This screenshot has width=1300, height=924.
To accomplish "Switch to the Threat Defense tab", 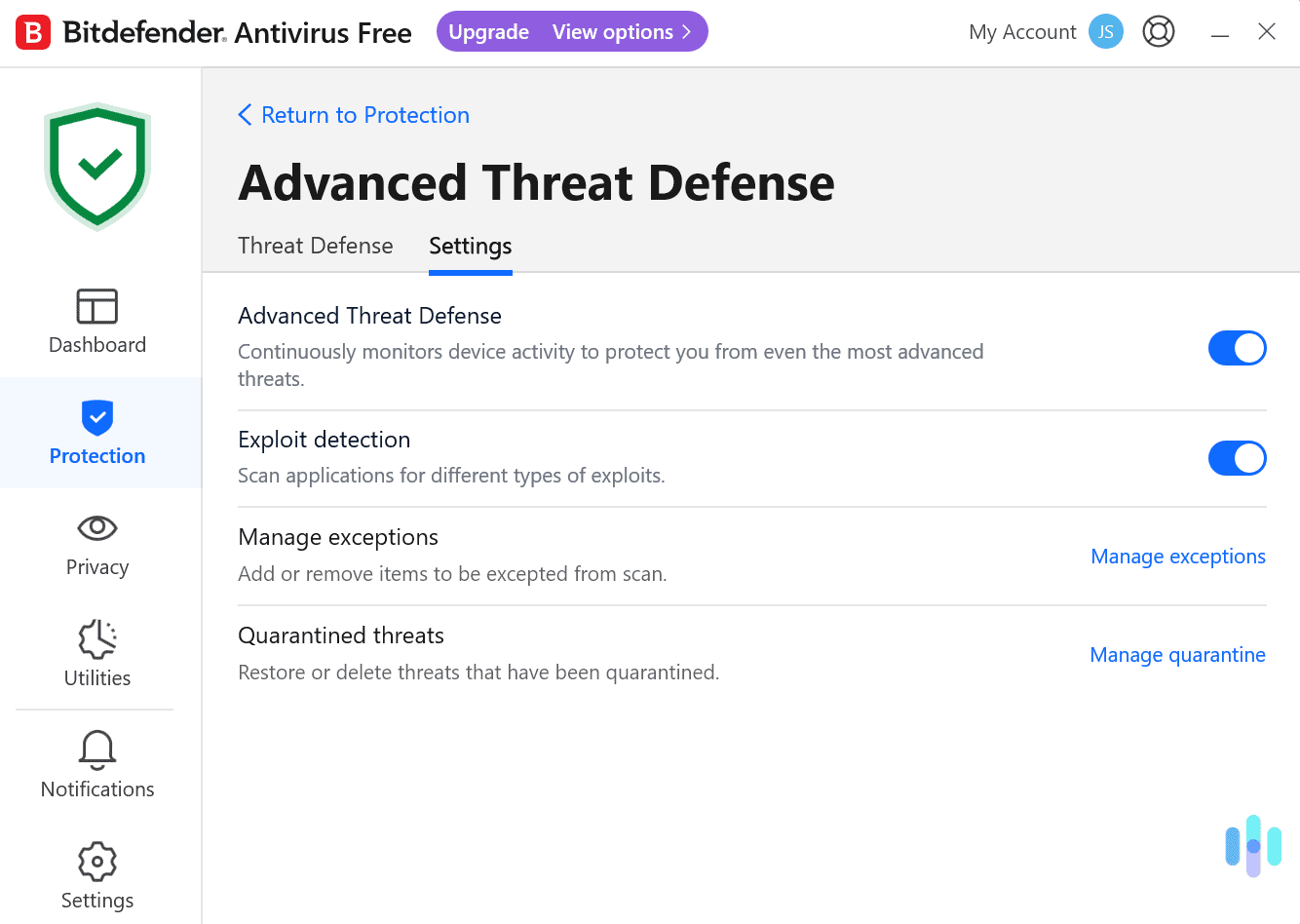I will [315, 246].
